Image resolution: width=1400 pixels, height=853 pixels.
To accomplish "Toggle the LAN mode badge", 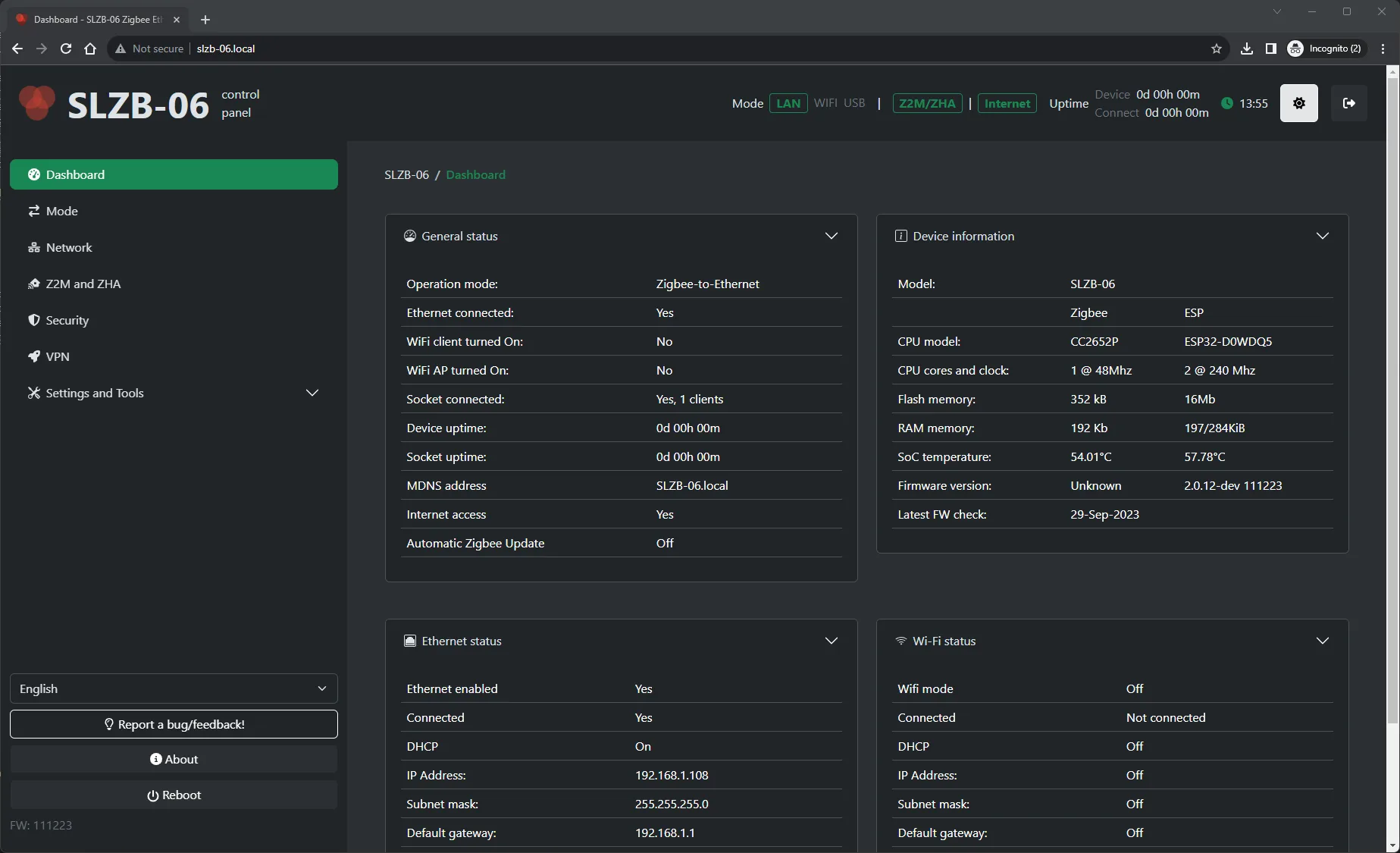I will click(788, 104).
